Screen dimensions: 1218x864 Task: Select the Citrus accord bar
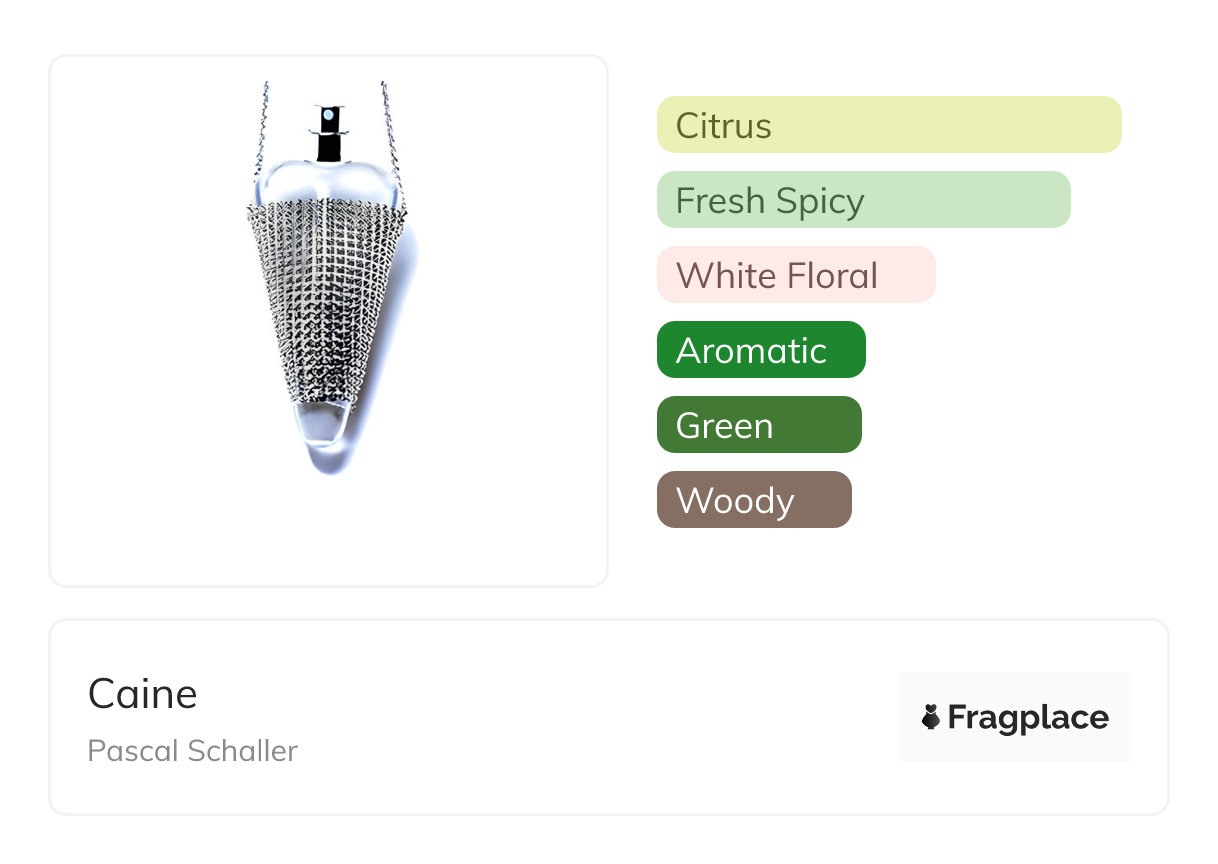point(889,125)
